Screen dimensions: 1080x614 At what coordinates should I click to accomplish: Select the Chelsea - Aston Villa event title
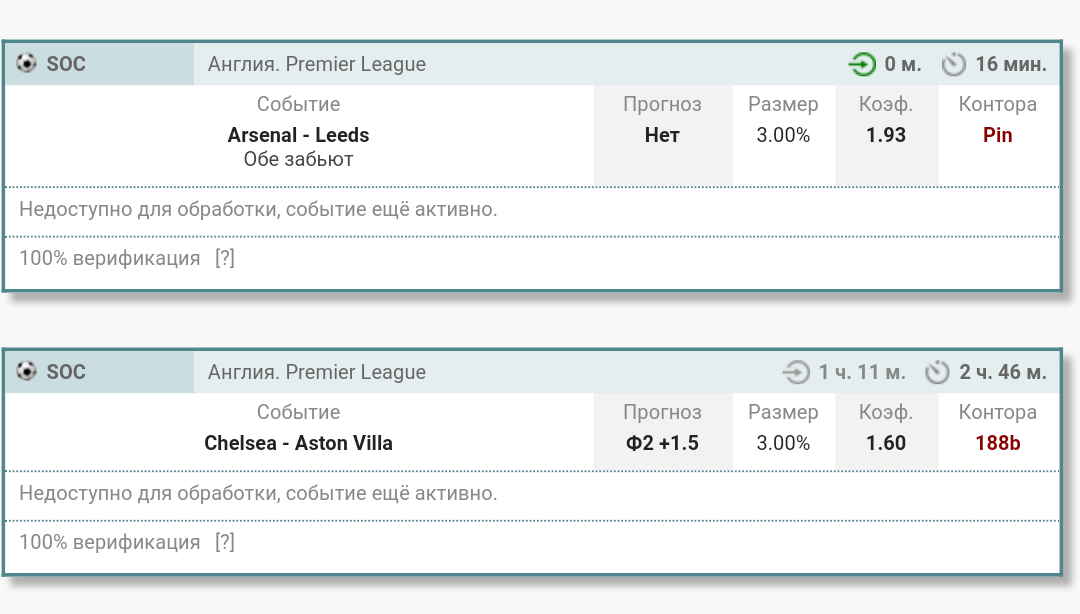point(298,443)
